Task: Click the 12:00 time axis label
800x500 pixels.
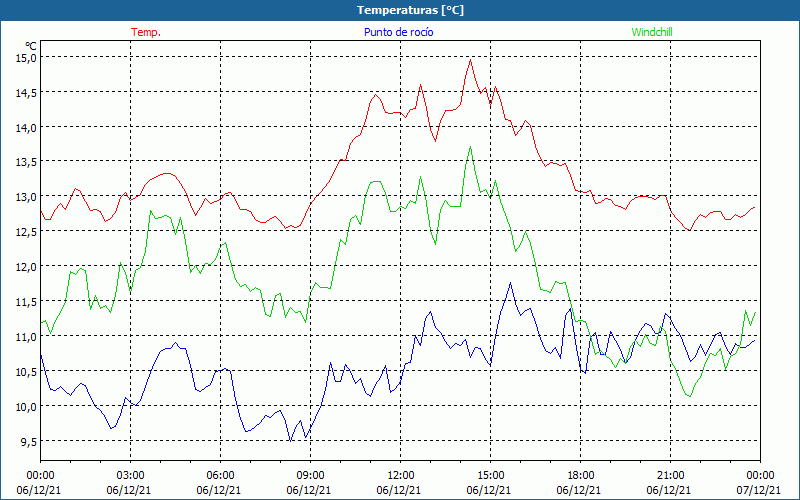Action: pyautogui.click(x=401, y=476)
